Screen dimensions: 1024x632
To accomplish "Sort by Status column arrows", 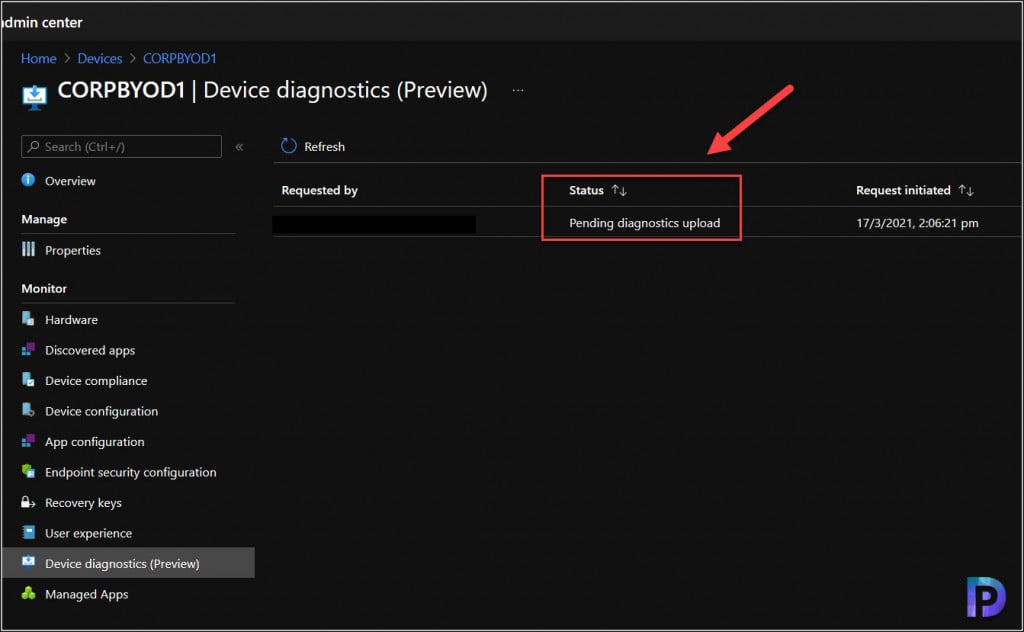I will coord(619,190).
